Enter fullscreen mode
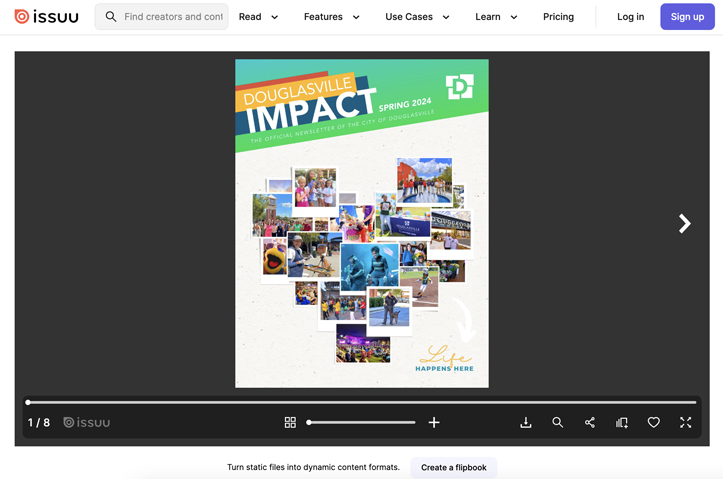The image size is (723, 479). 686,422
